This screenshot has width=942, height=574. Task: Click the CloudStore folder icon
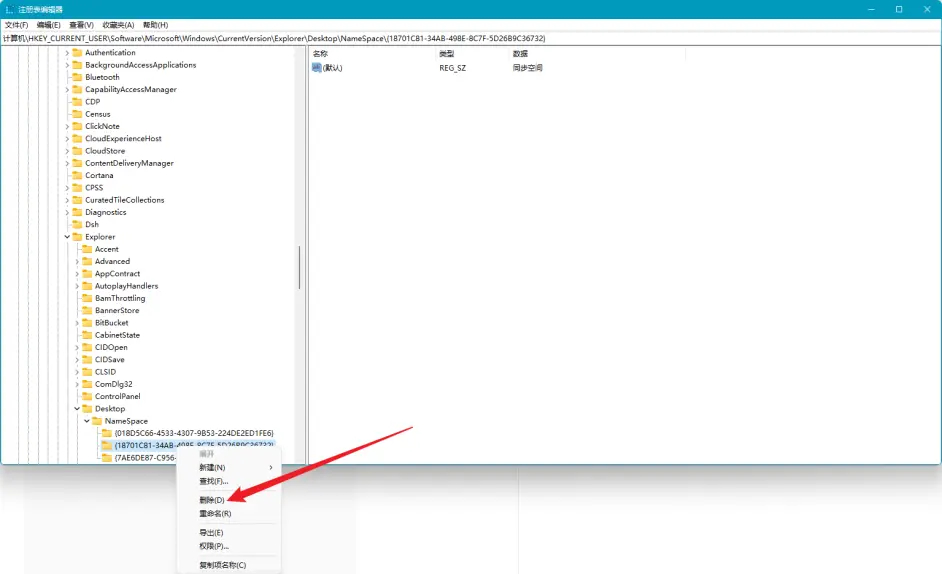[x=77, y=151]
